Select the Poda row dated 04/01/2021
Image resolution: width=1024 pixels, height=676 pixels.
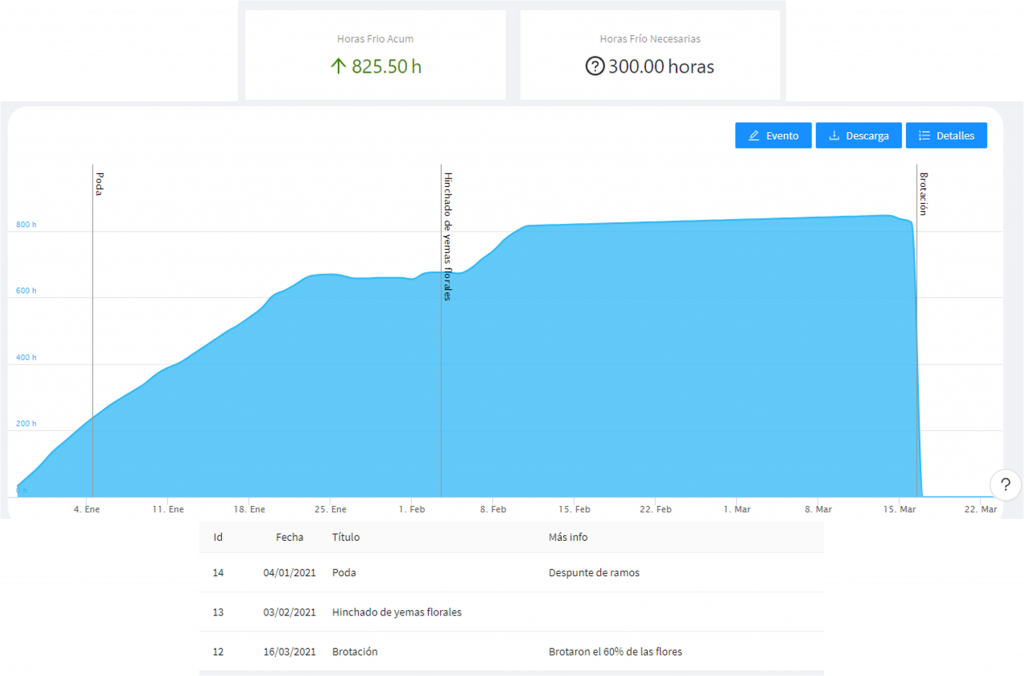pos(511,573)
